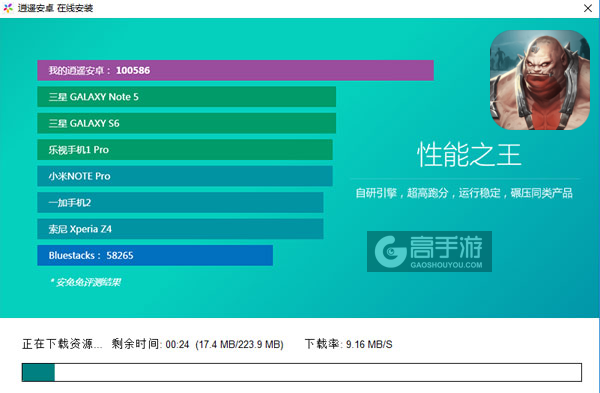Click the 小米NOTE Pro benchmark bar

[x=185, y=176]
